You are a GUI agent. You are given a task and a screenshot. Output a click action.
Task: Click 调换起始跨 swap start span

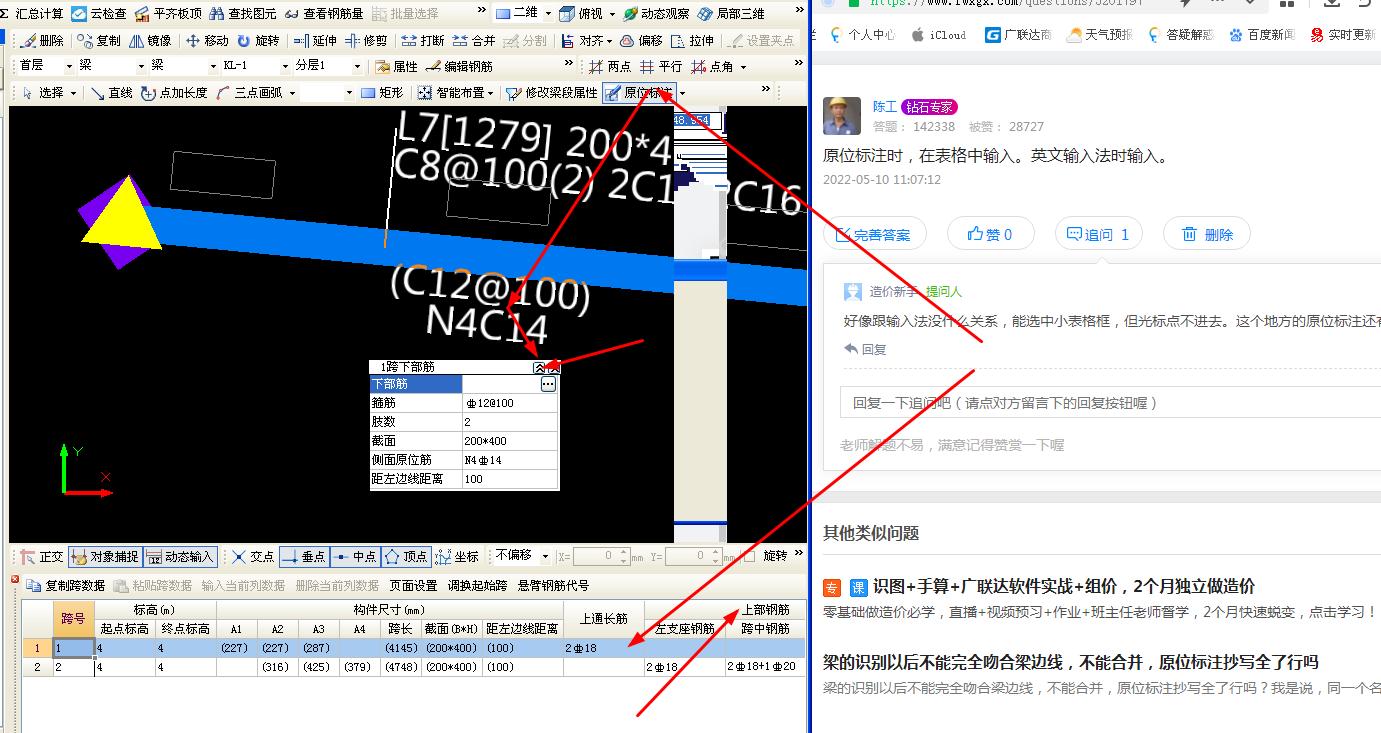tap(477, 585)
